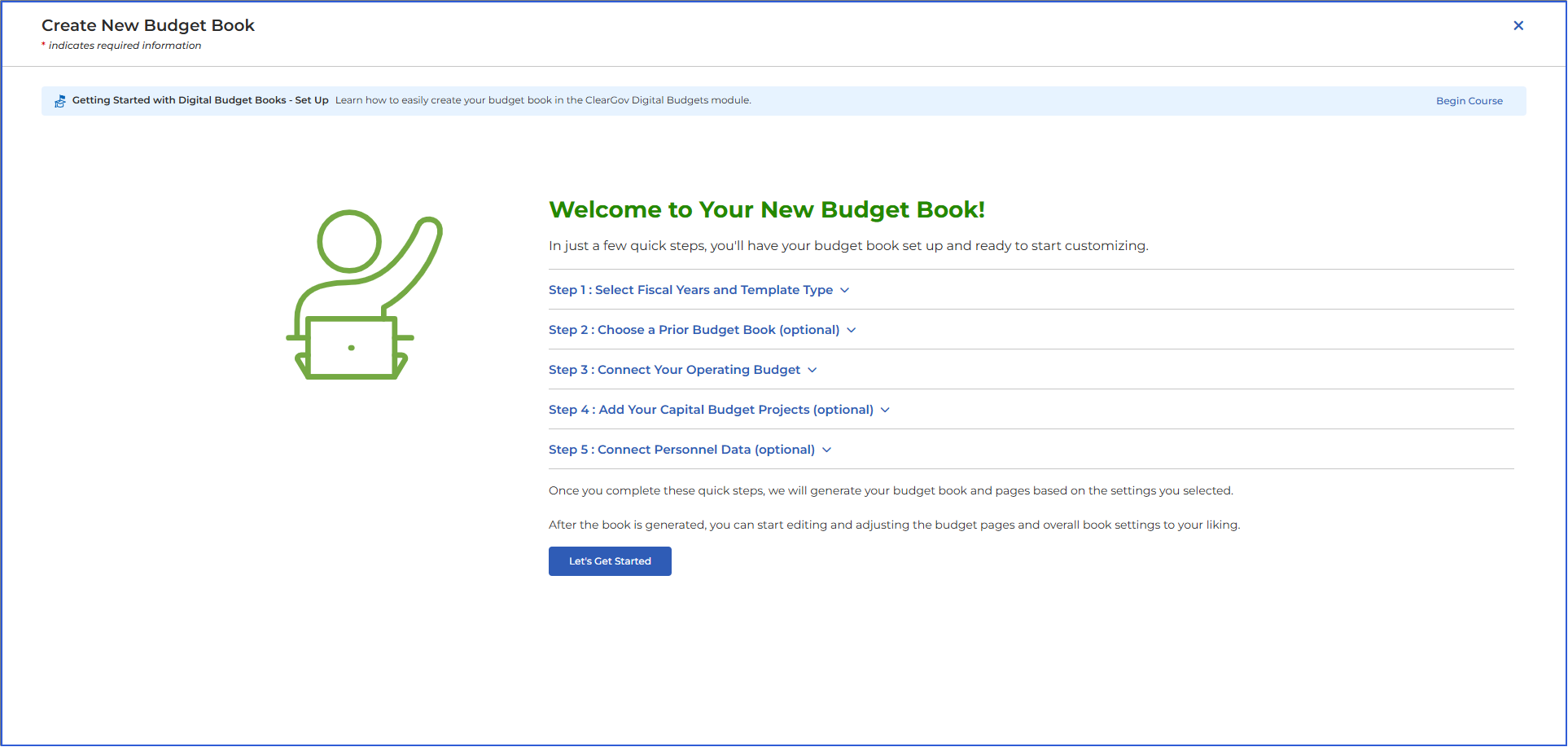Click the Let's Get Started button
Image resolution: width=1568 pixels, height=747 pixels.
(x=610, y=561)
